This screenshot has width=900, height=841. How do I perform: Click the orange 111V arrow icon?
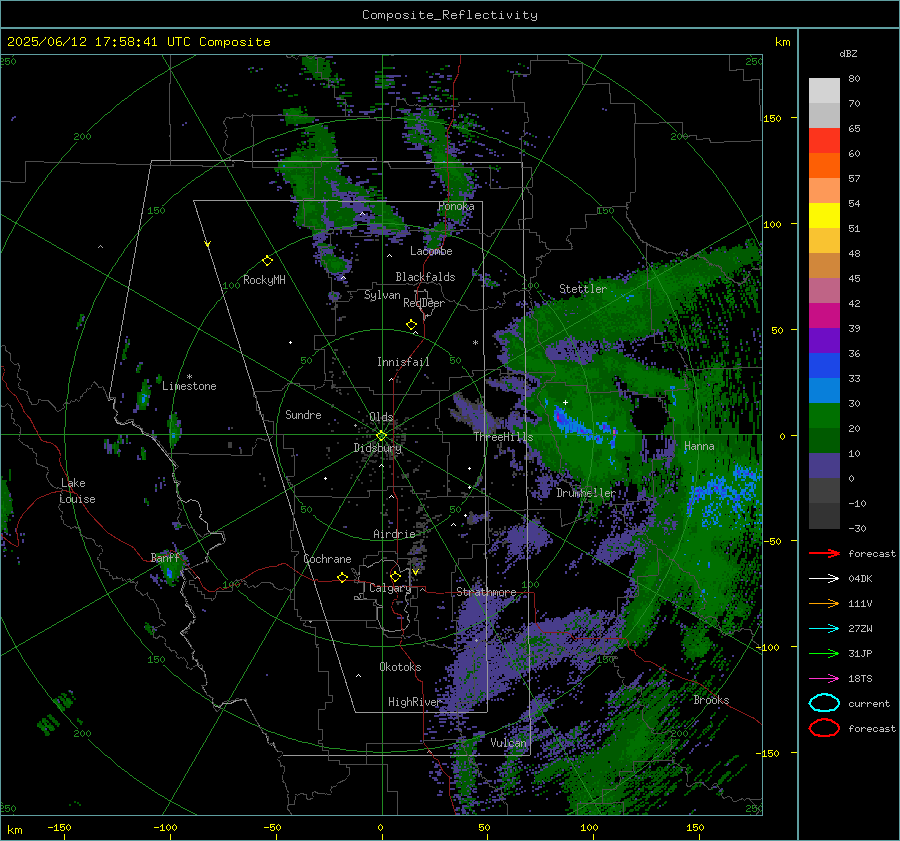[x=824, y=603]
